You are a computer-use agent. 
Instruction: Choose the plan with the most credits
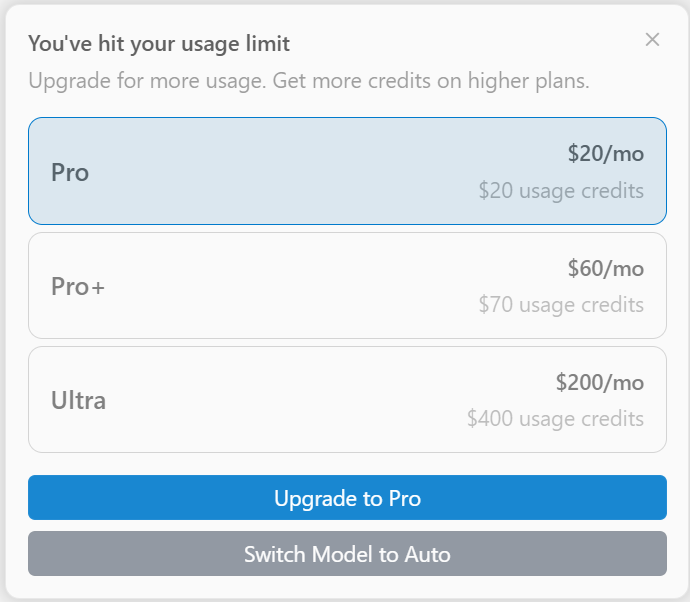[x=347, y=400]
